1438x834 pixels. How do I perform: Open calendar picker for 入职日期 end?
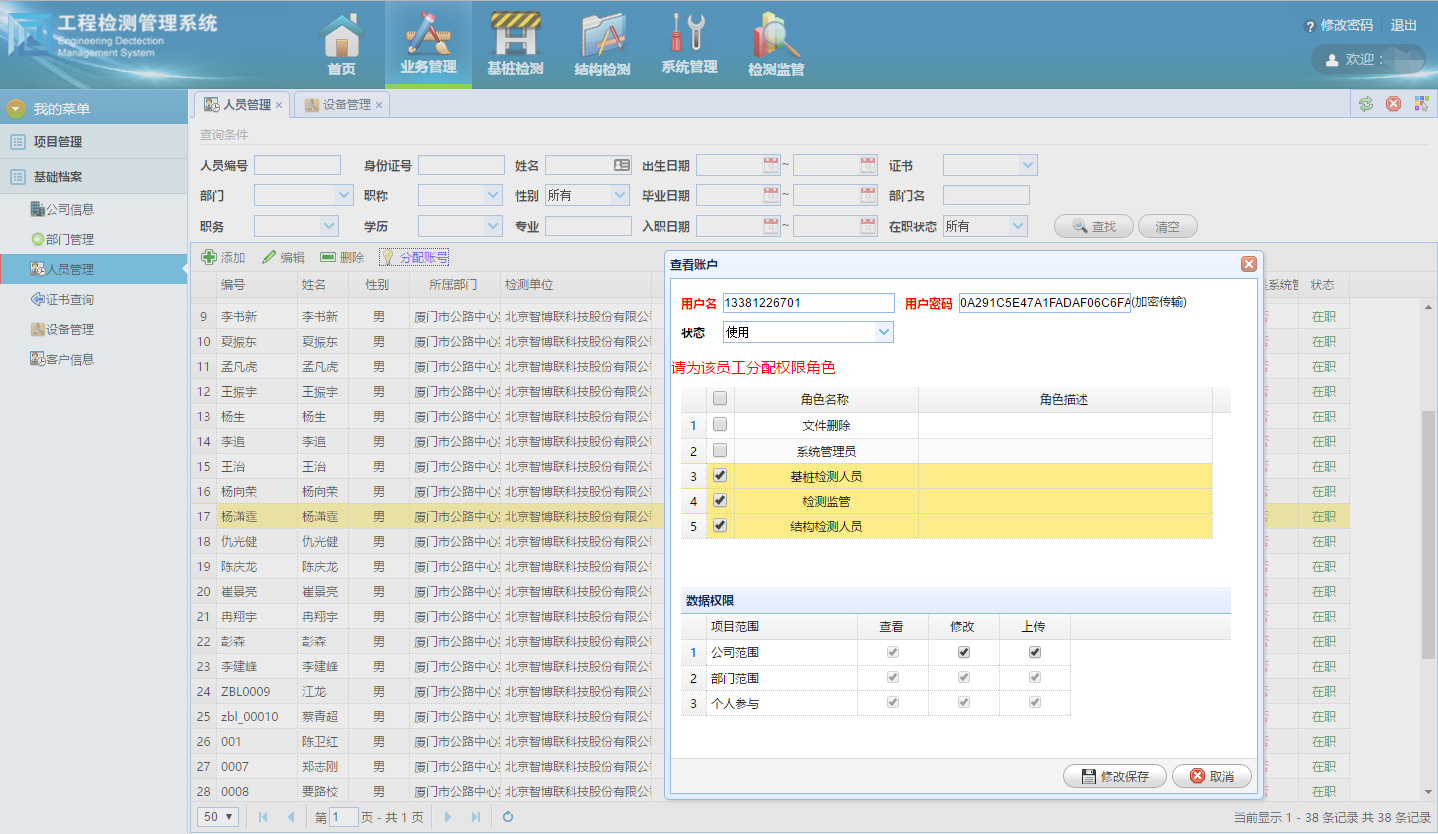(x=868, y=226)
